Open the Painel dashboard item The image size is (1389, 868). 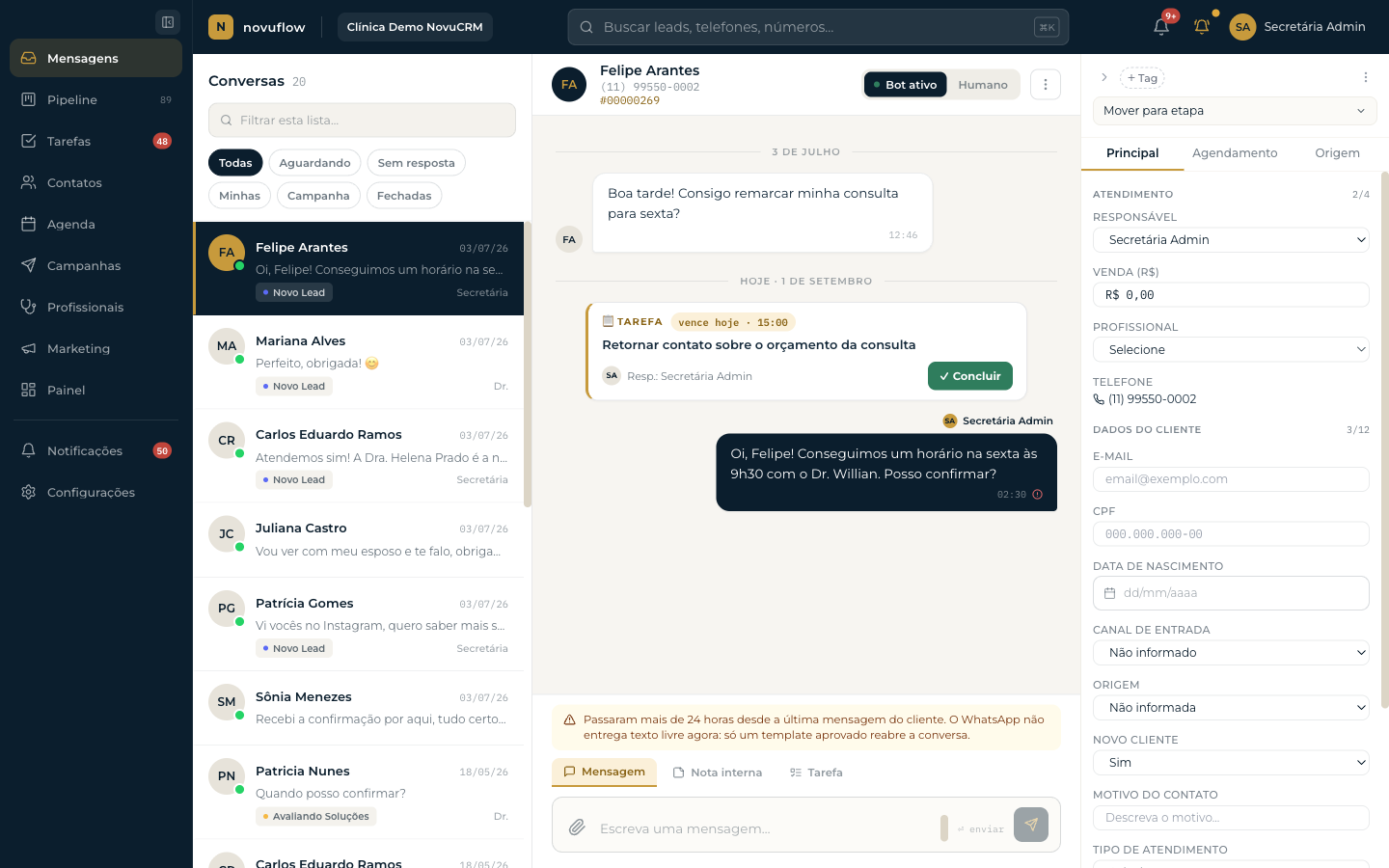pyautogui.click(x=95, y=390)
